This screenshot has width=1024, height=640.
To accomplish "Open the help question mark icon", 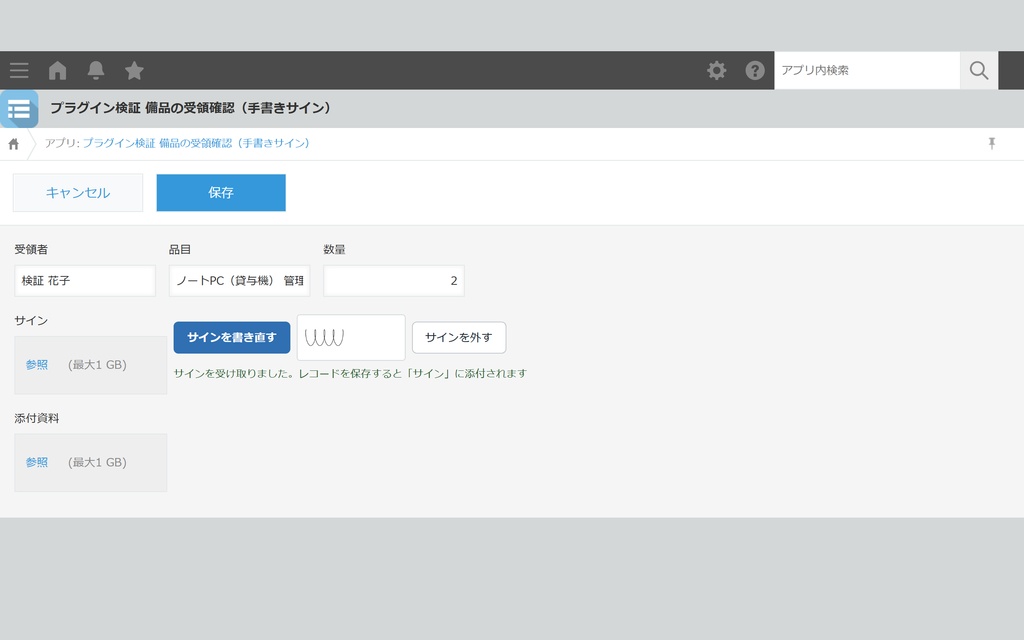I will [x=755, y=71].
